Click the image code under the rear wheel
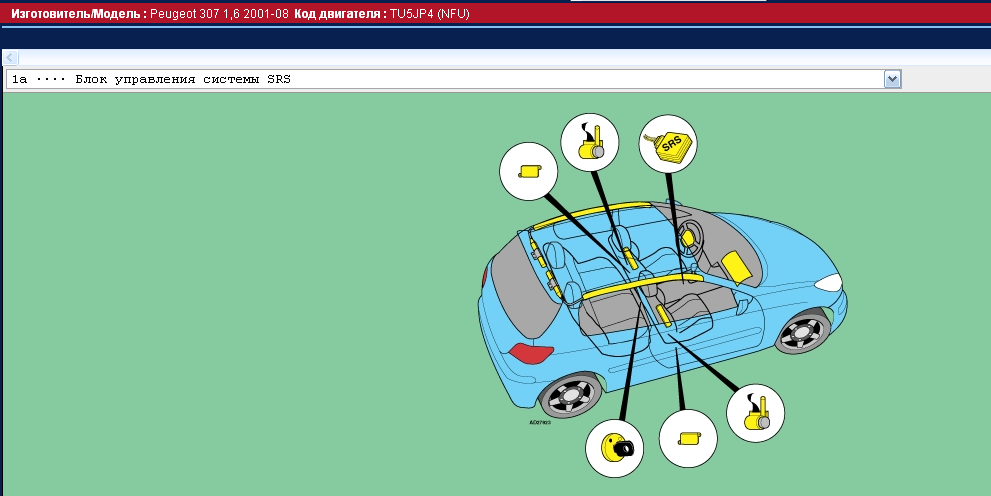The height and width of the screenshot is (496, 991). click(x=540, y=422)
